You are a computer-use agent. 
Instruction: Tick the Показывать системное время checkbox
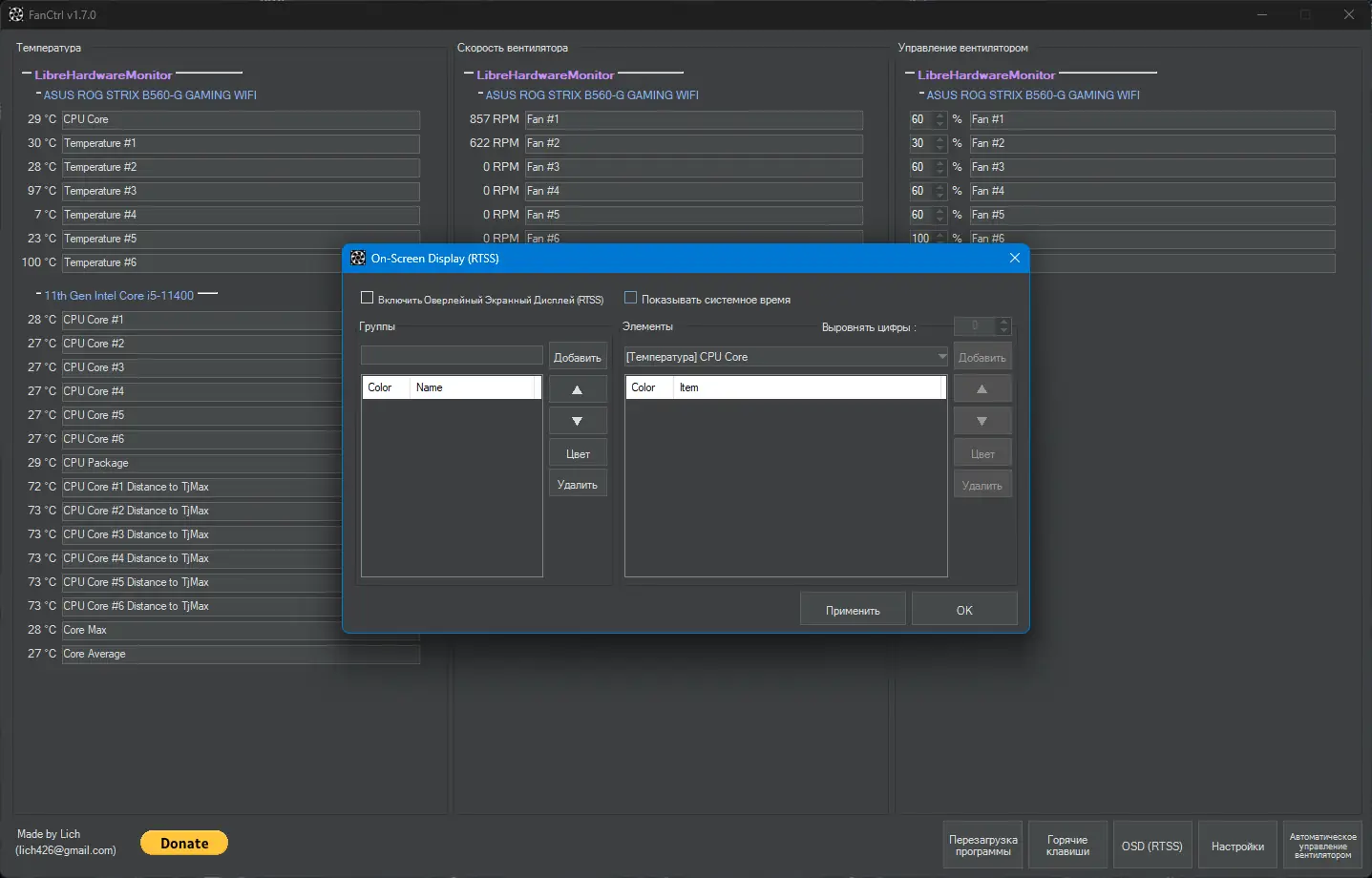(x=630, y=299)
